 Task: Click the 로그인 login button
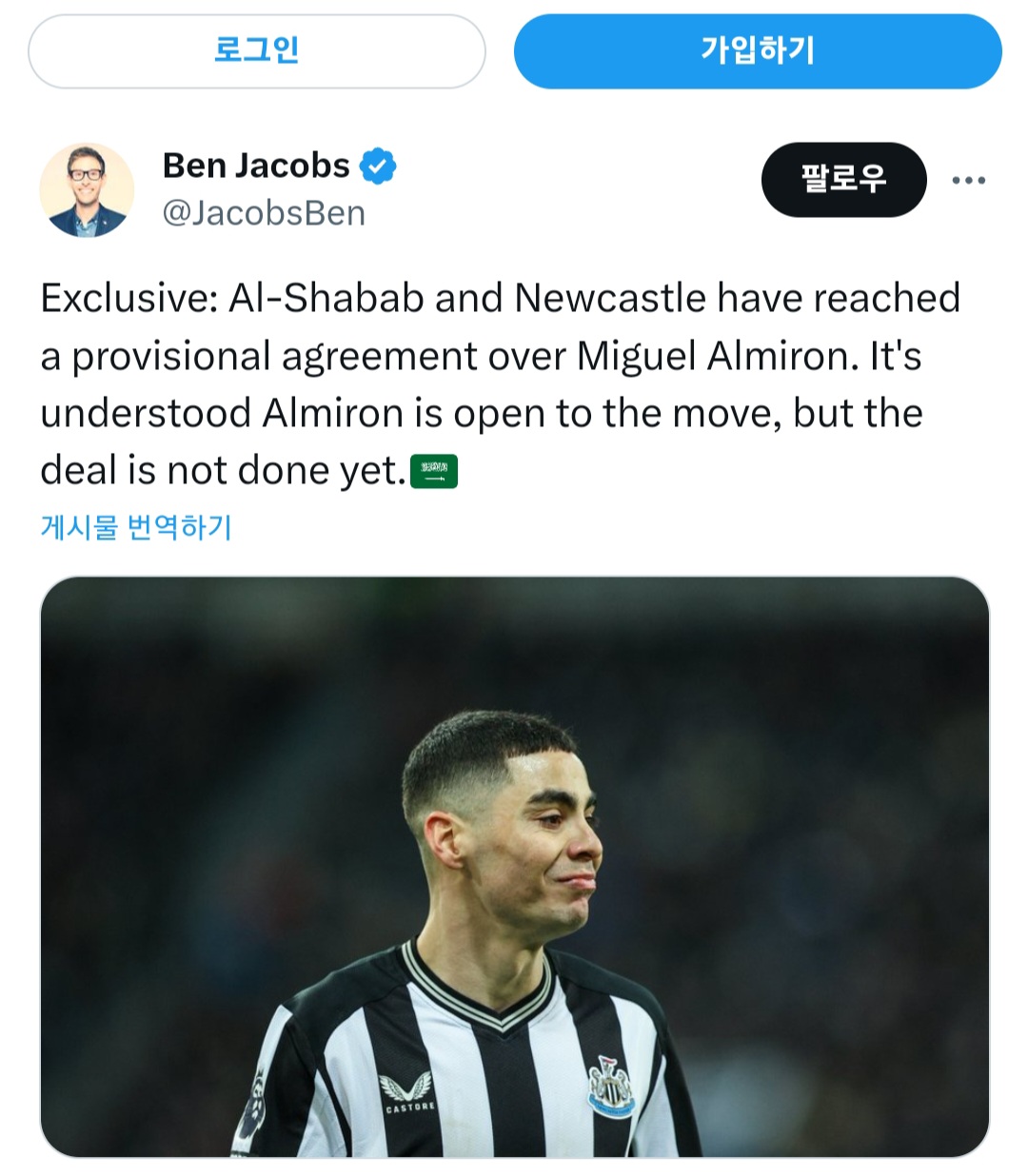point(257,51)
